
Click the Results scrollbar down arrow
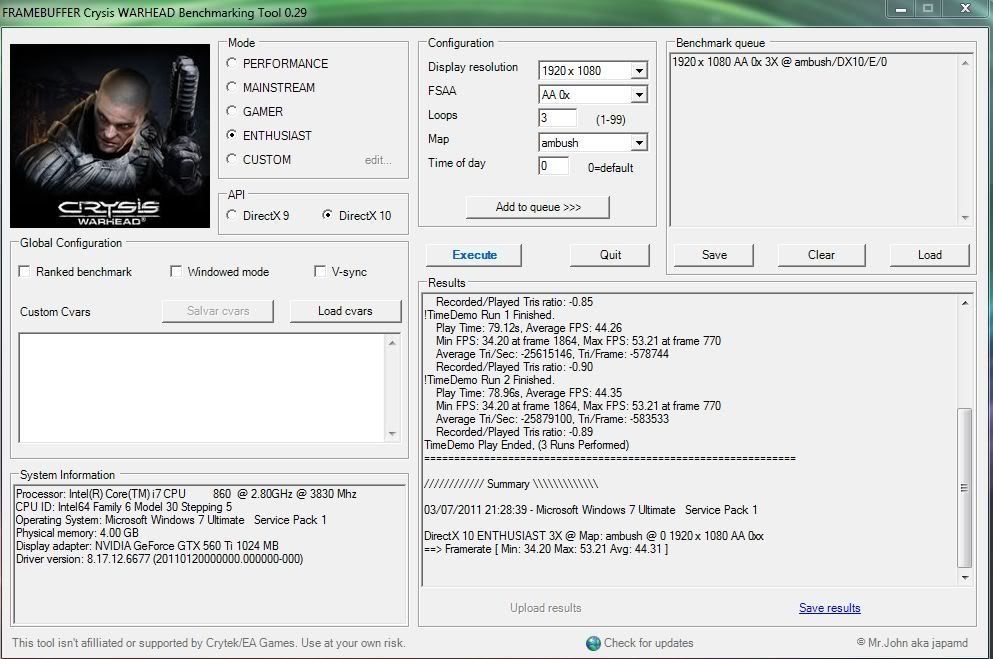coord(965,577)
